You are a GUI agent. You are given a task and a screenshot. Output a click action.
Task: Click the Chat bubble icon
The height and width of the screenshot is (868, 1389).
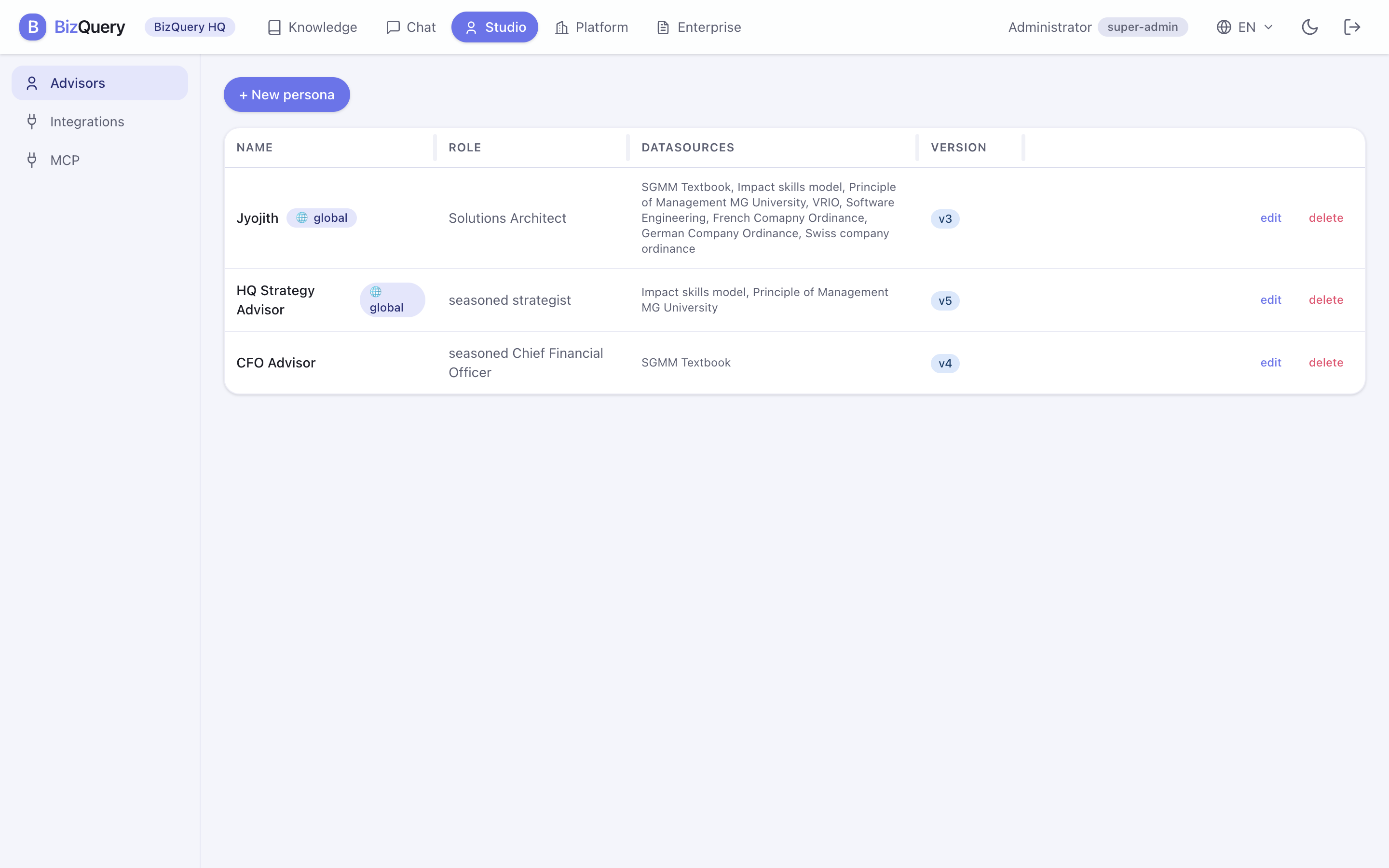click(393, 27)
